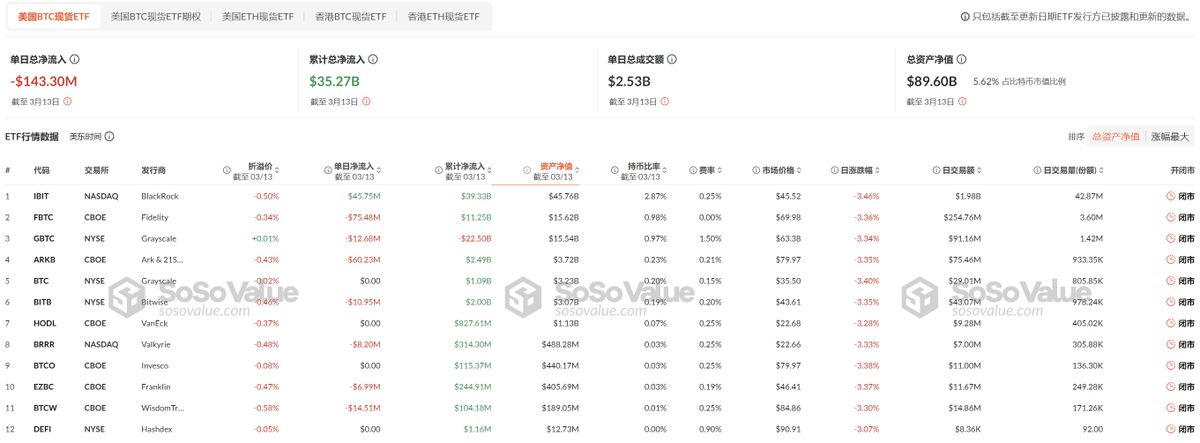Switch to 美国BTC现货ETF期权 tab

(x=155, y=17)
